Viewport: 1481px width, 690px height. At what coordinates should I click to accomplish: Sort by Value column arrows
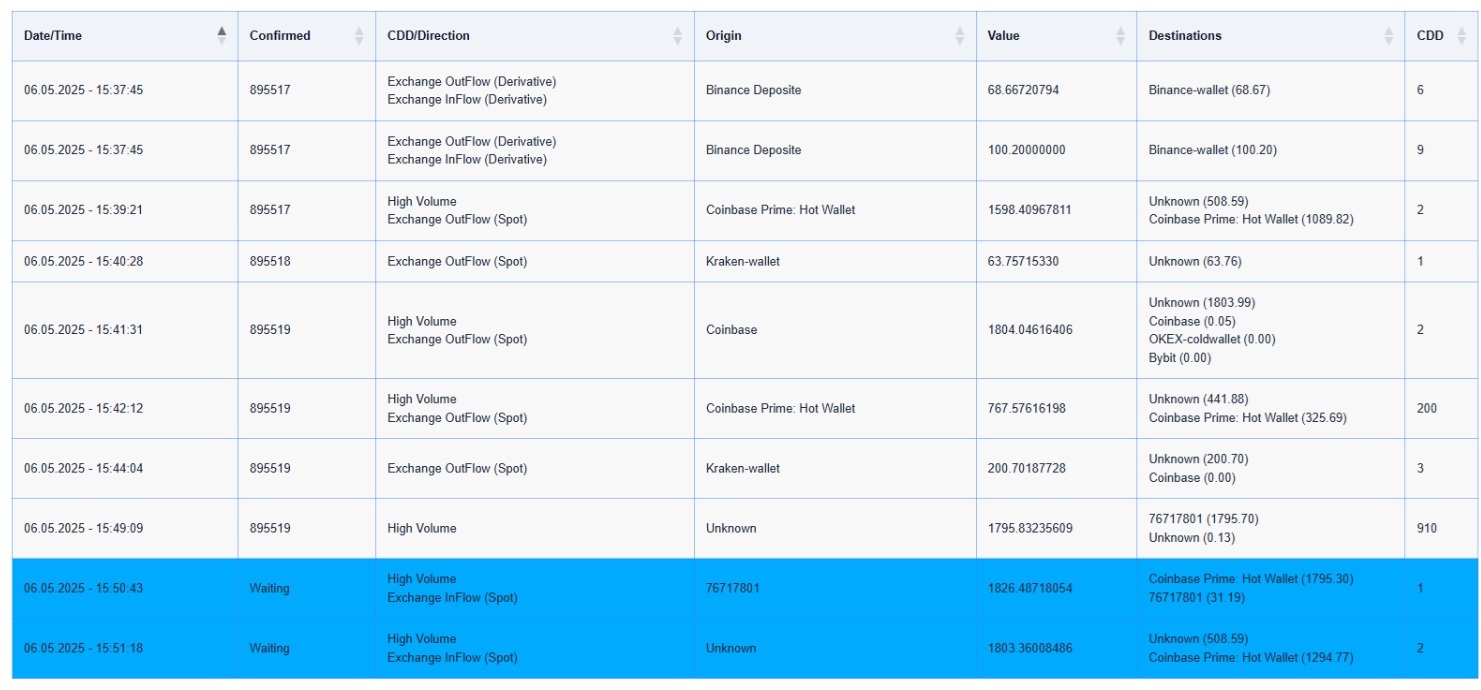click(x=1120, y=36)
